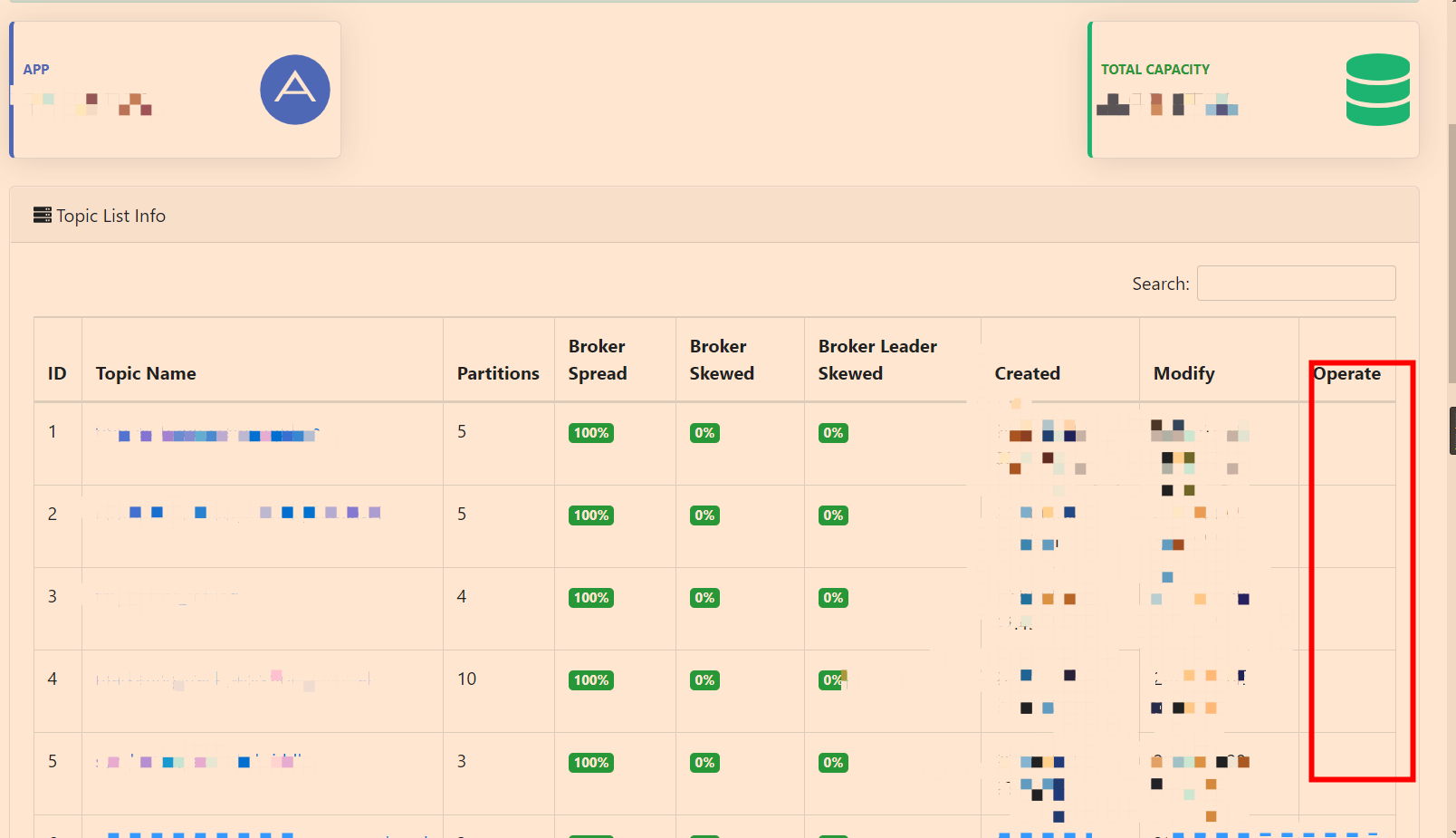Click the 100% spread badge in row 4
Screen dimensions: 1456x838
pyautogui.click(x=591, y=680)
